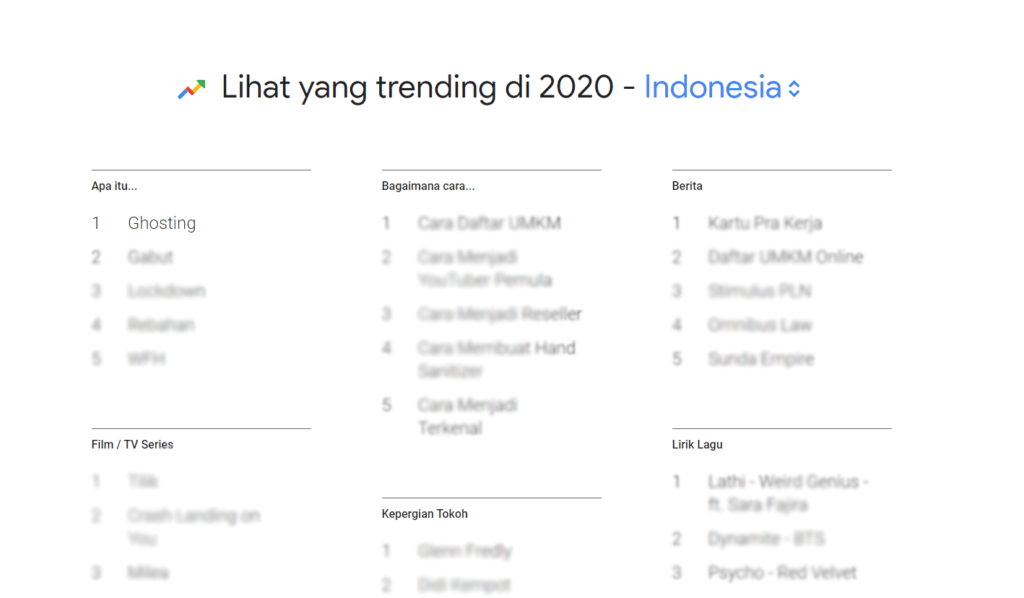The width and height of the screenshot is (1024, 598).
Task: Open Dynamite - BTS lyric entry
Action: (766, 539)
